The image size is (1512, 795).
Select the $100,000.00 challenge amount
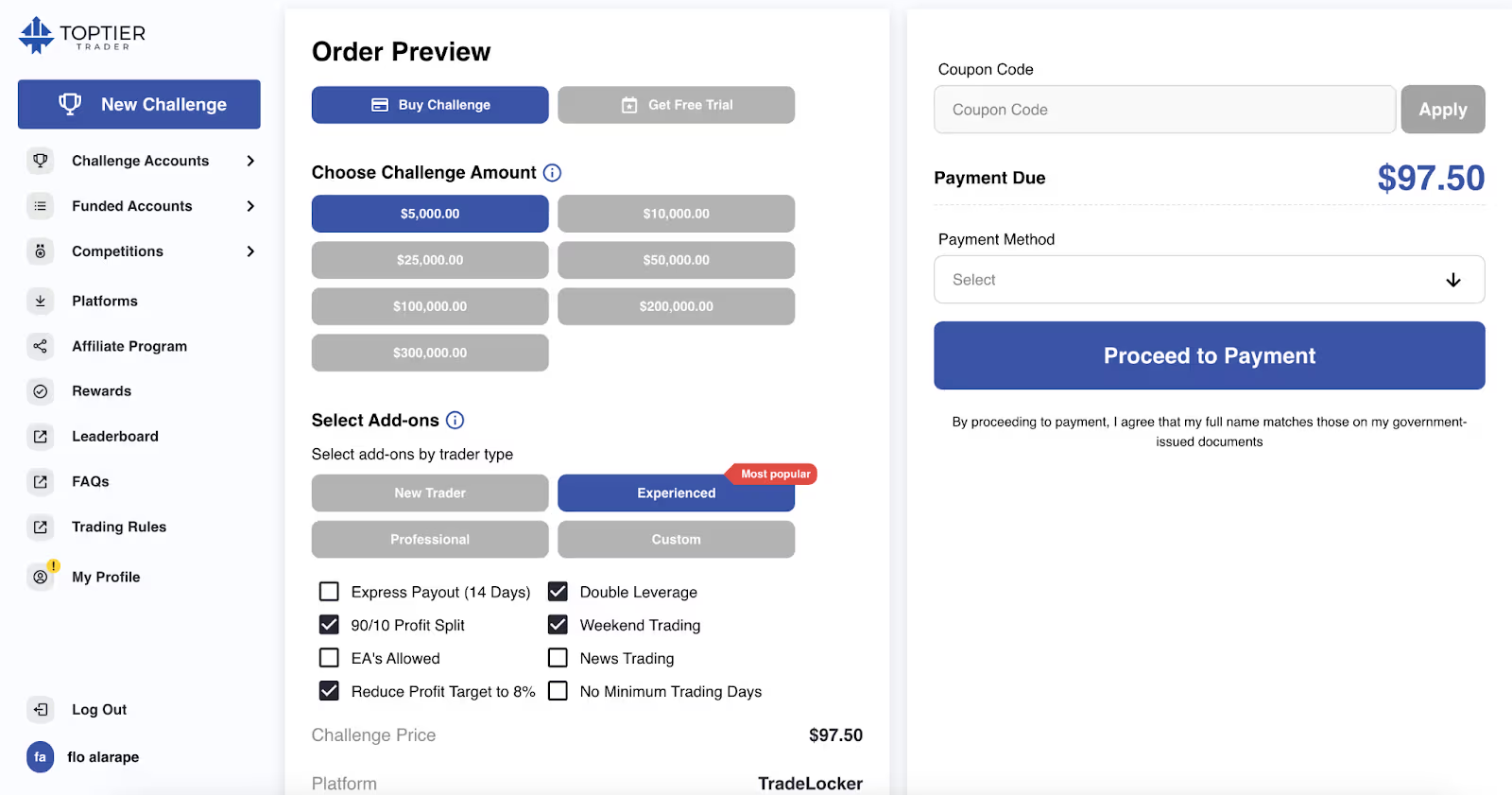(x=429, y=305)
